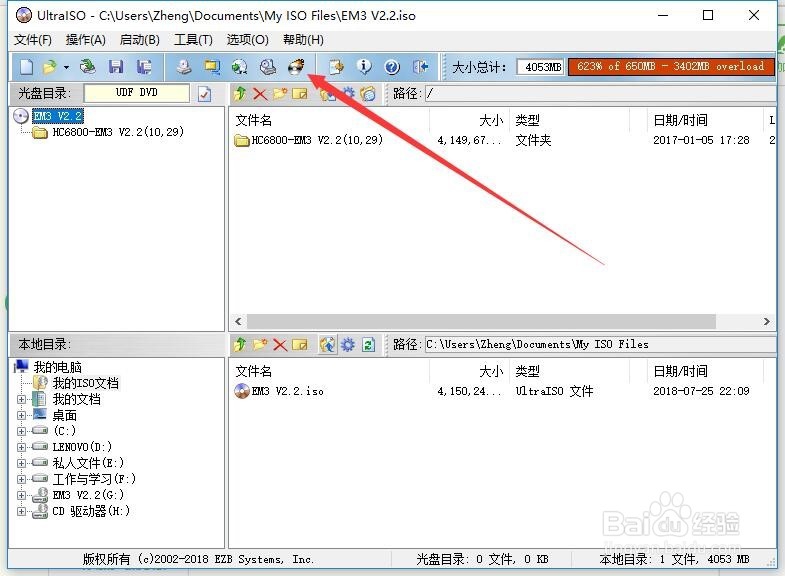Viewport: 785px width, 576px height.
Task: Click the local path field C:\Users\Zheng\Documents
Action: (600, 344)
